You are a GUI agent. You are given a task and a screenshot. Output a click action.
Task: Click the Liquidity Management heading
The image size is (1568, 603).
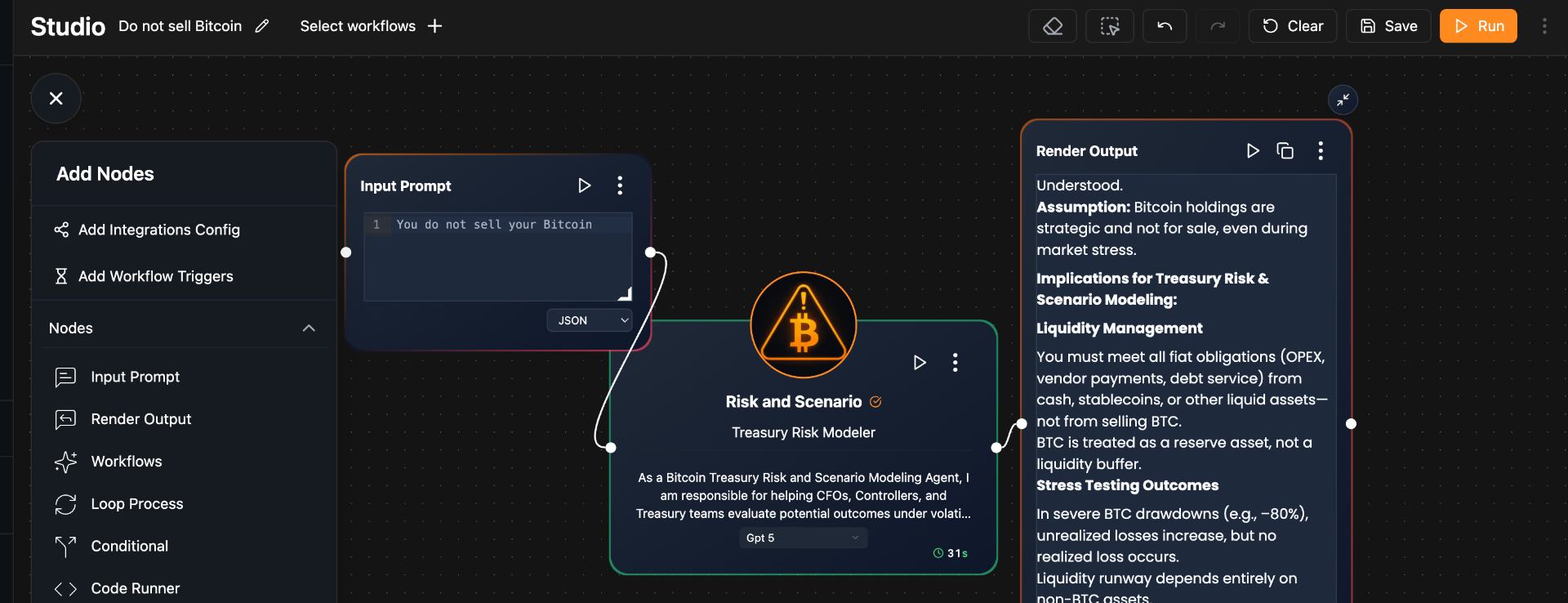pyautogui.click(x=1120, y=328)
